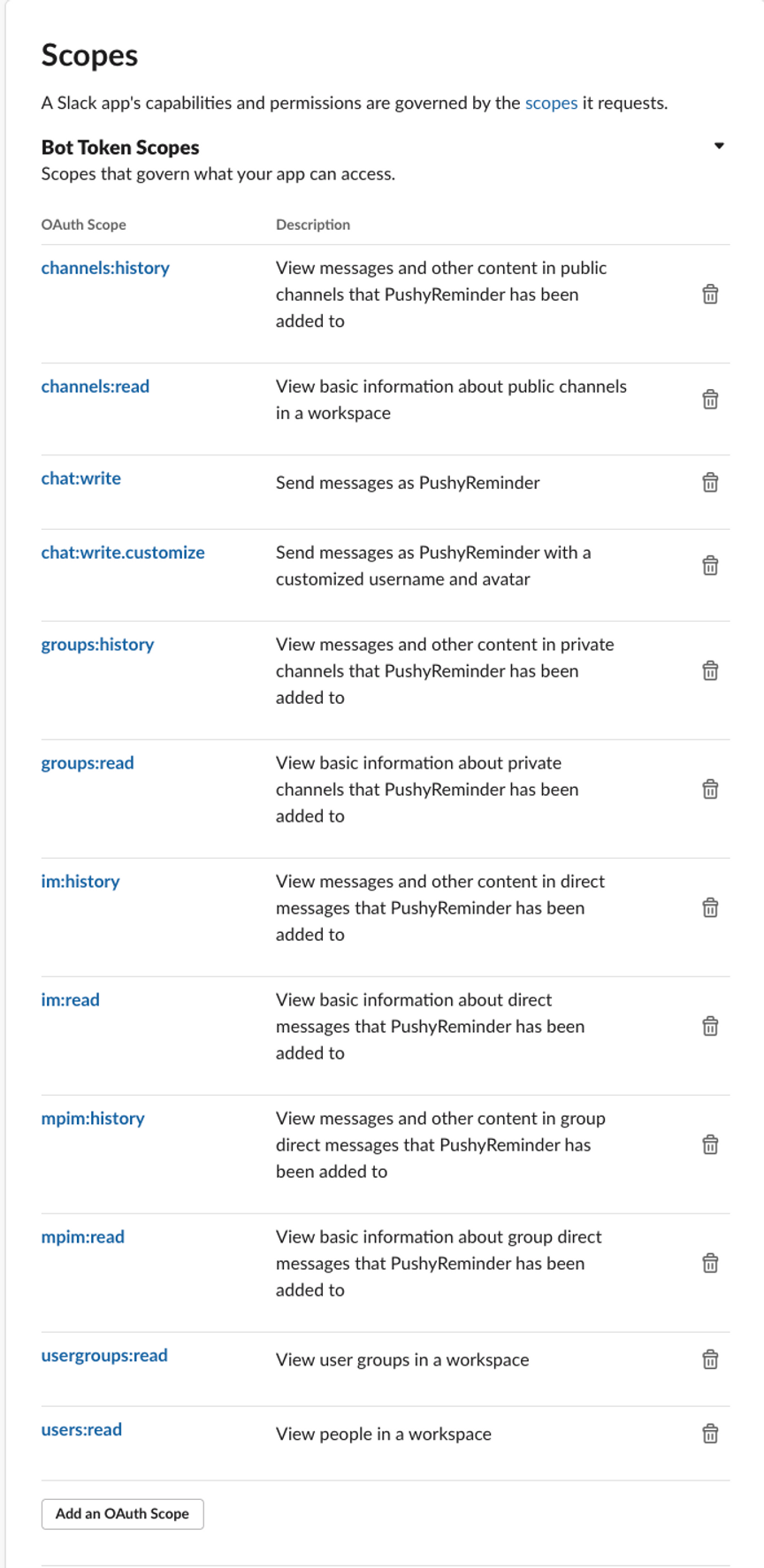Follow the usergroups:read scope link

pos(104,1356)
